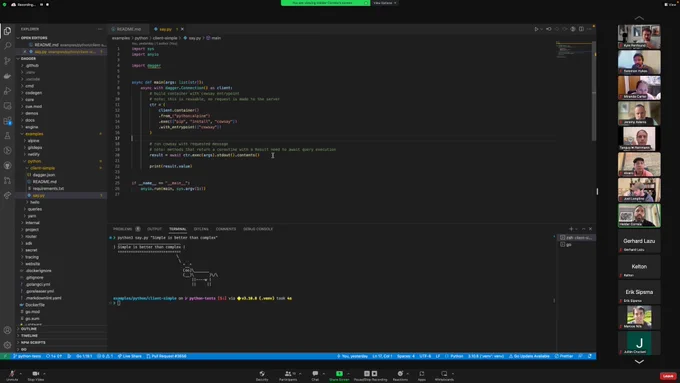This screenshot has width=680, height=383.
Task: Click the Zoom Share Screen button
Action: coord(339,376)
